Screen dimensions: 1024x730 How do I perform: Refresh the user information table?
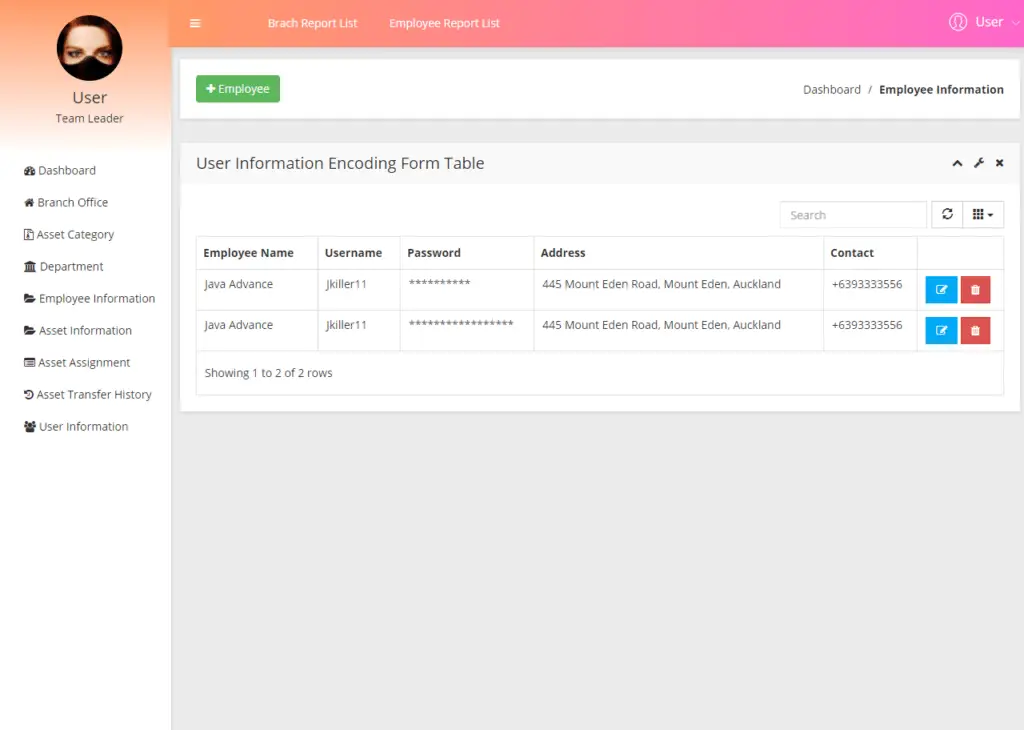946,214
